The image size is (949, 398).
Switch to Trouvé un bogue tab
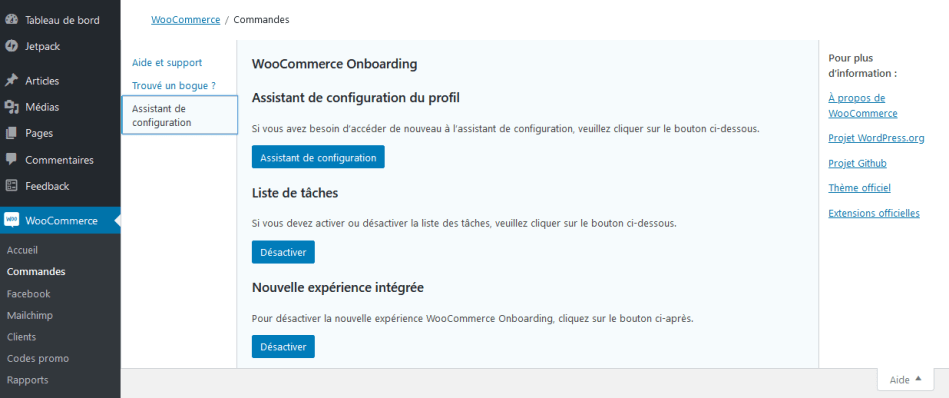point(174,86)
